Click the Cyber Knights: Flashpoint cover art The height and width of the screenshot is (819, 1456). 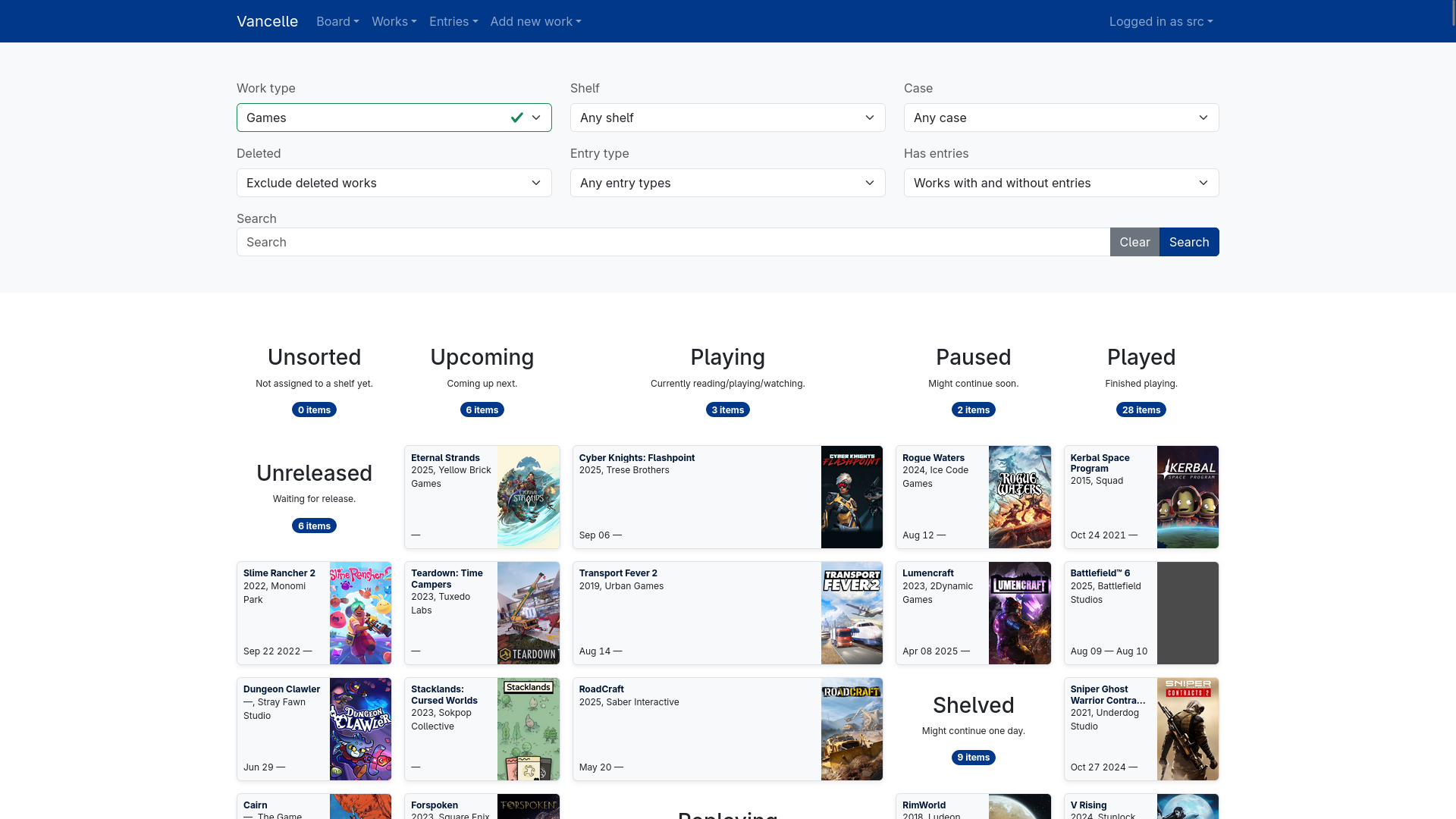pyautogui.click(x=852, y=497)
